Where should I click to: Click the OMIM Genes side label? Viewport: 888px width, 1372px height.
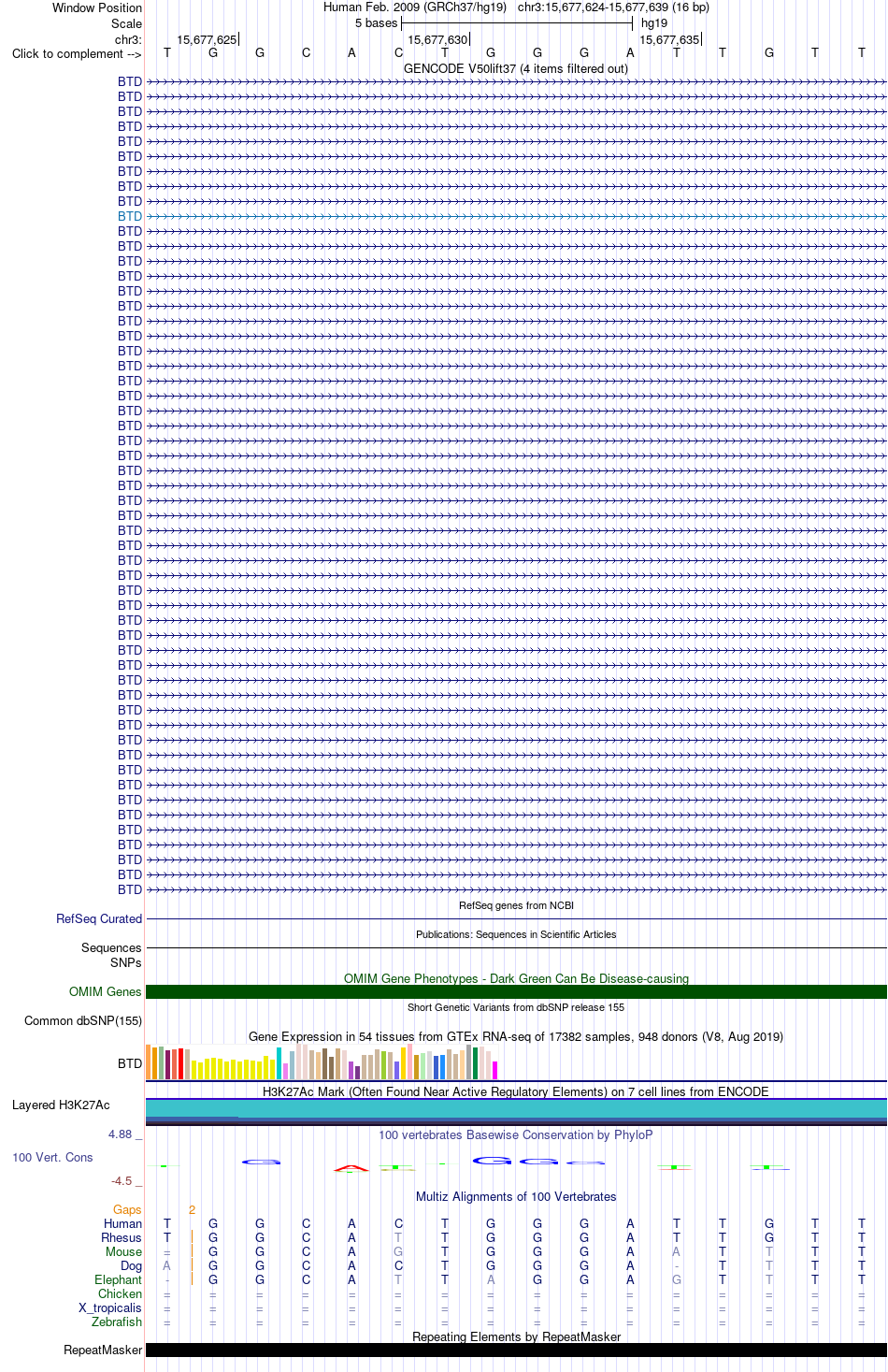[106, 991]
